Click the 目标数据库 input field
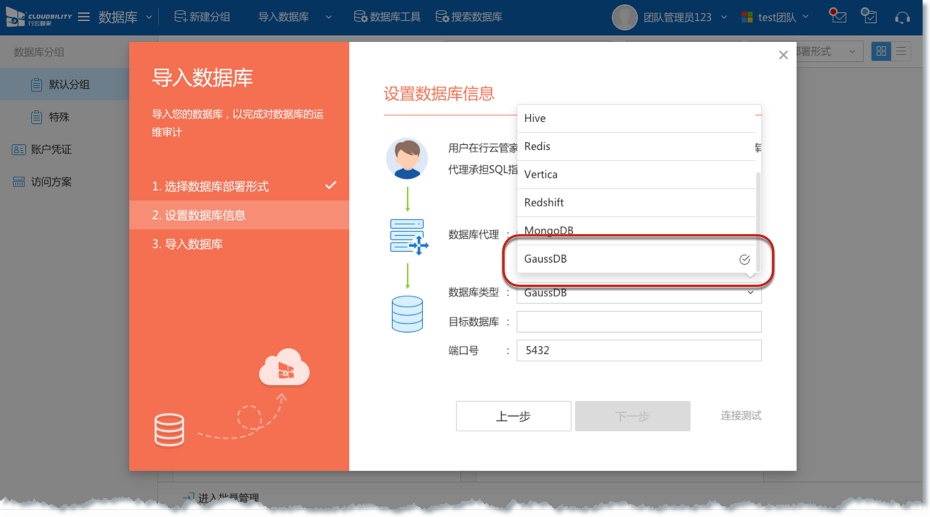The width and height of the screenshot is (930, 517). click(x=638, y=322)
